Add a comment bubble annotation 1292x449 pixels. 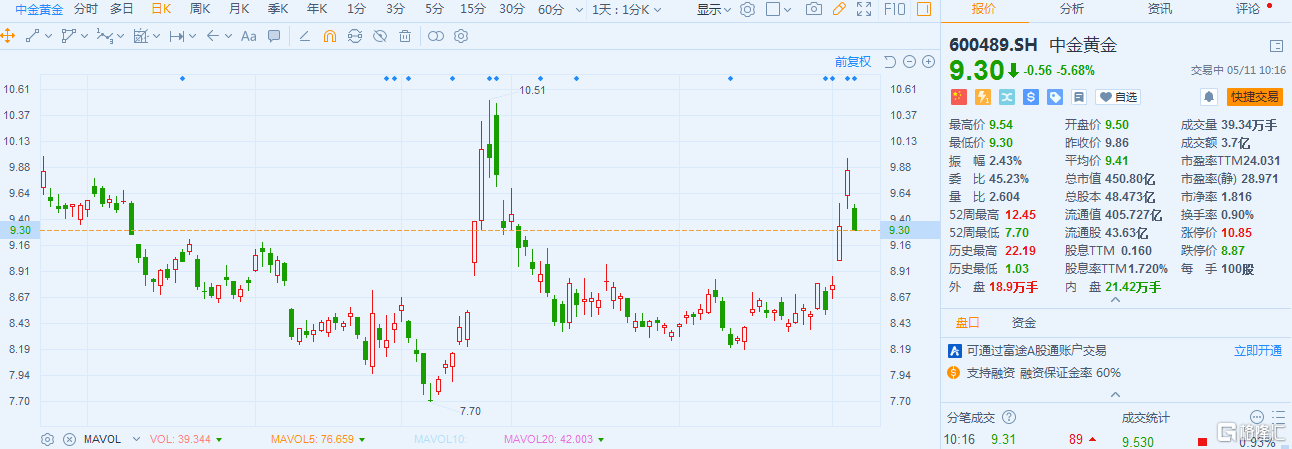(x=274, y=36)
